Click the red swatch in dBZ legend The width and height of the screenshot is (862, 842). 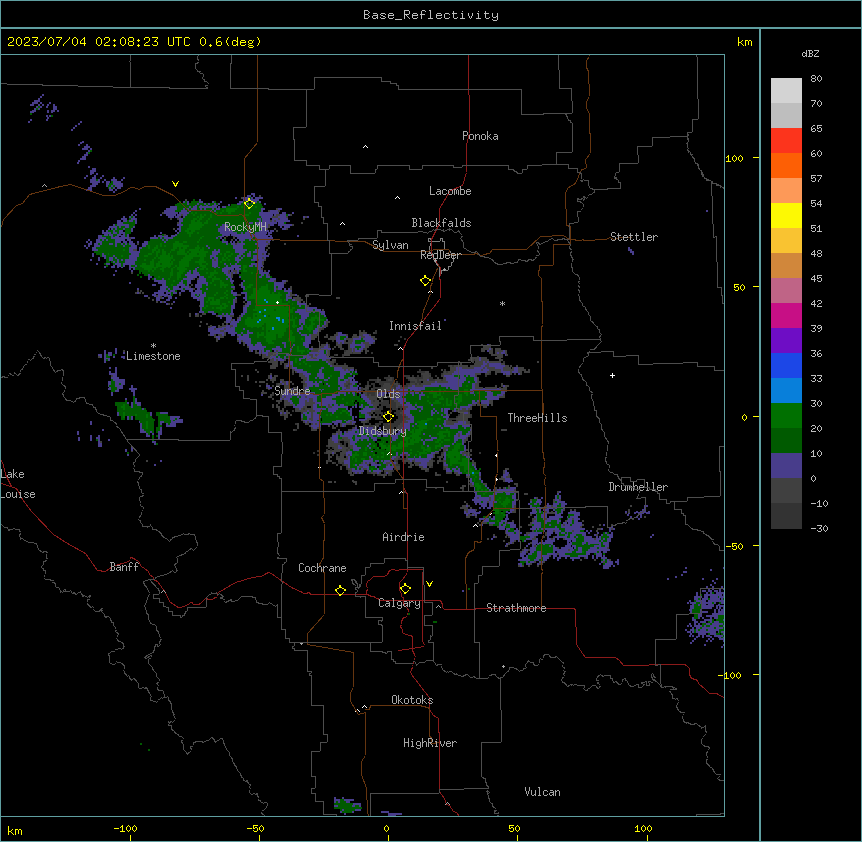[x=786, y=141]
